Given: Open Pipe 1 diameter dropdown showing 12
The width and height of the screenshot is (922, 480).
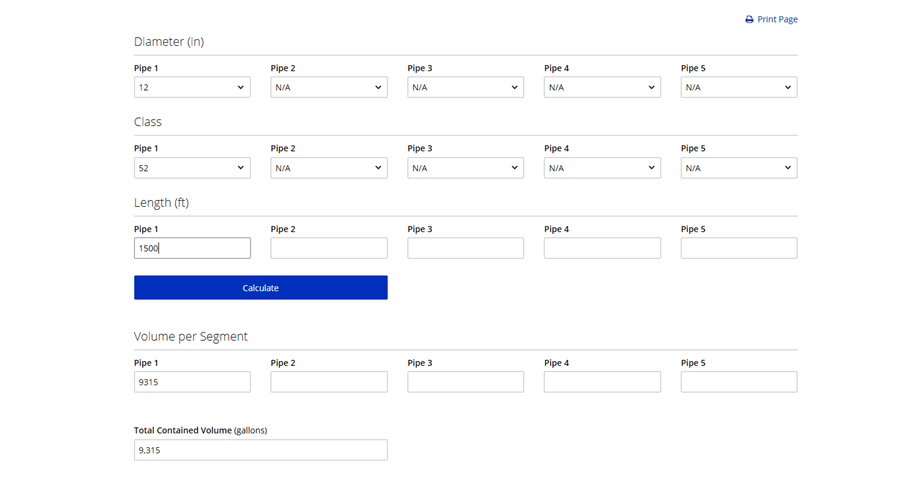Looking at the screenshot, I should pyautogui.click(x=192, y=88).
